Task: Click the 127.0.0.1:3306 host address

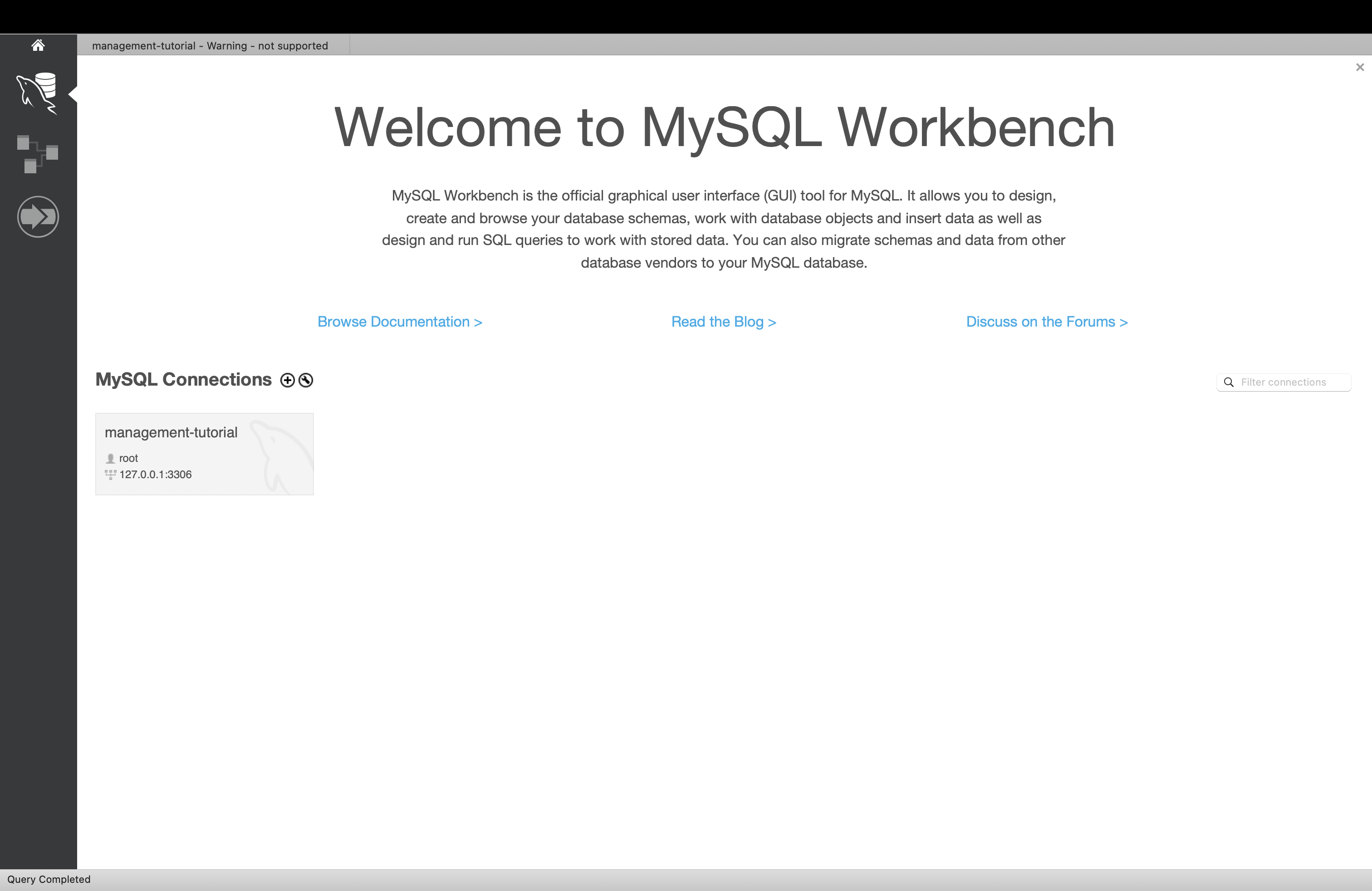Action: [x=156, y=475]
